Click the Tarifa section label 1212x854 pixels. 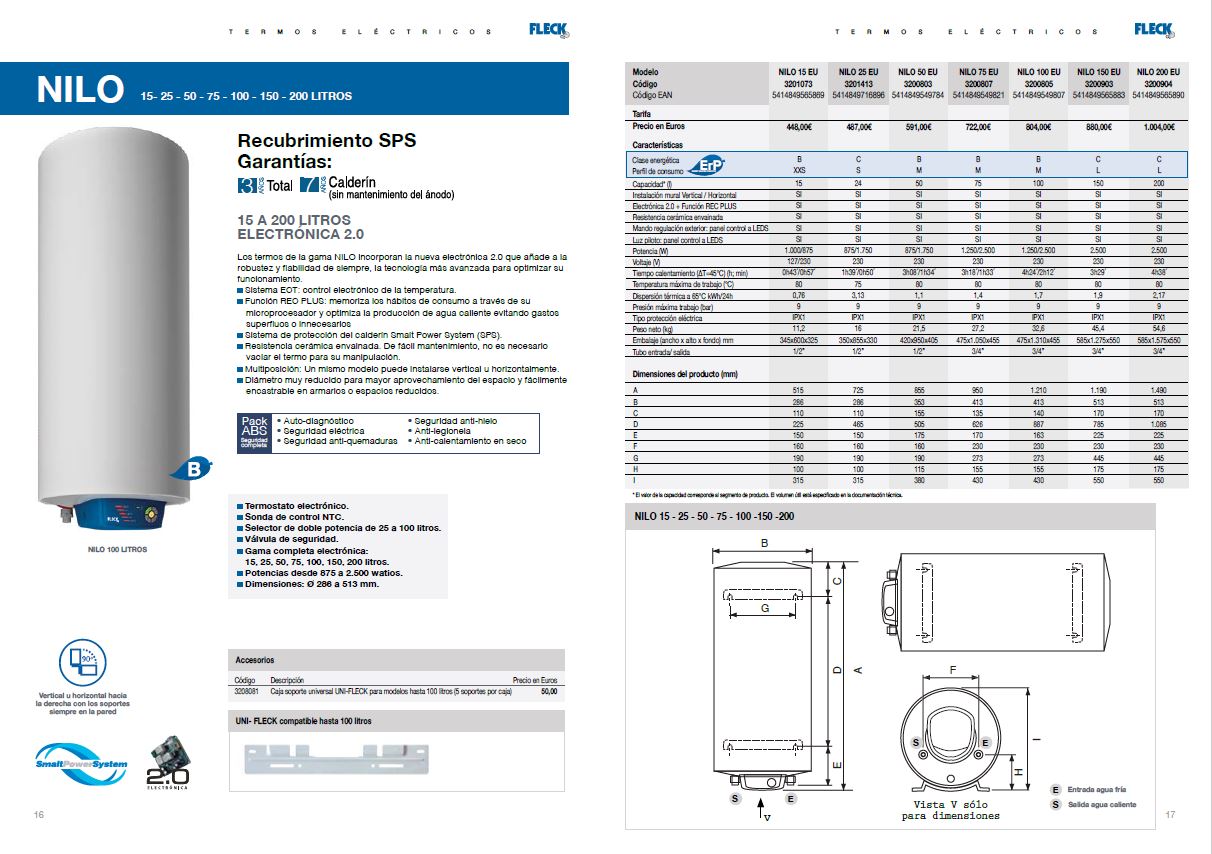642,115
